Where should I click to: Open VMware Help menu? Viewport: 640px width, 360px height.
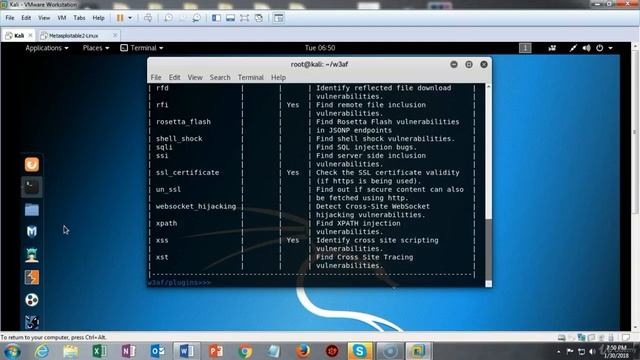click(98, 18)
